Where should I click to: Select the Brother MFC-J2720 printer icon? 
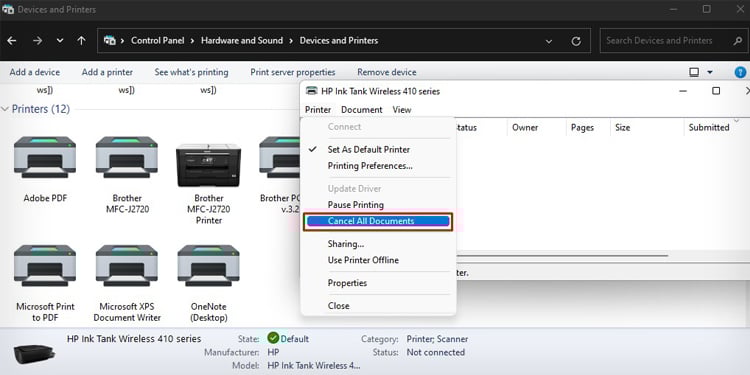127,157
